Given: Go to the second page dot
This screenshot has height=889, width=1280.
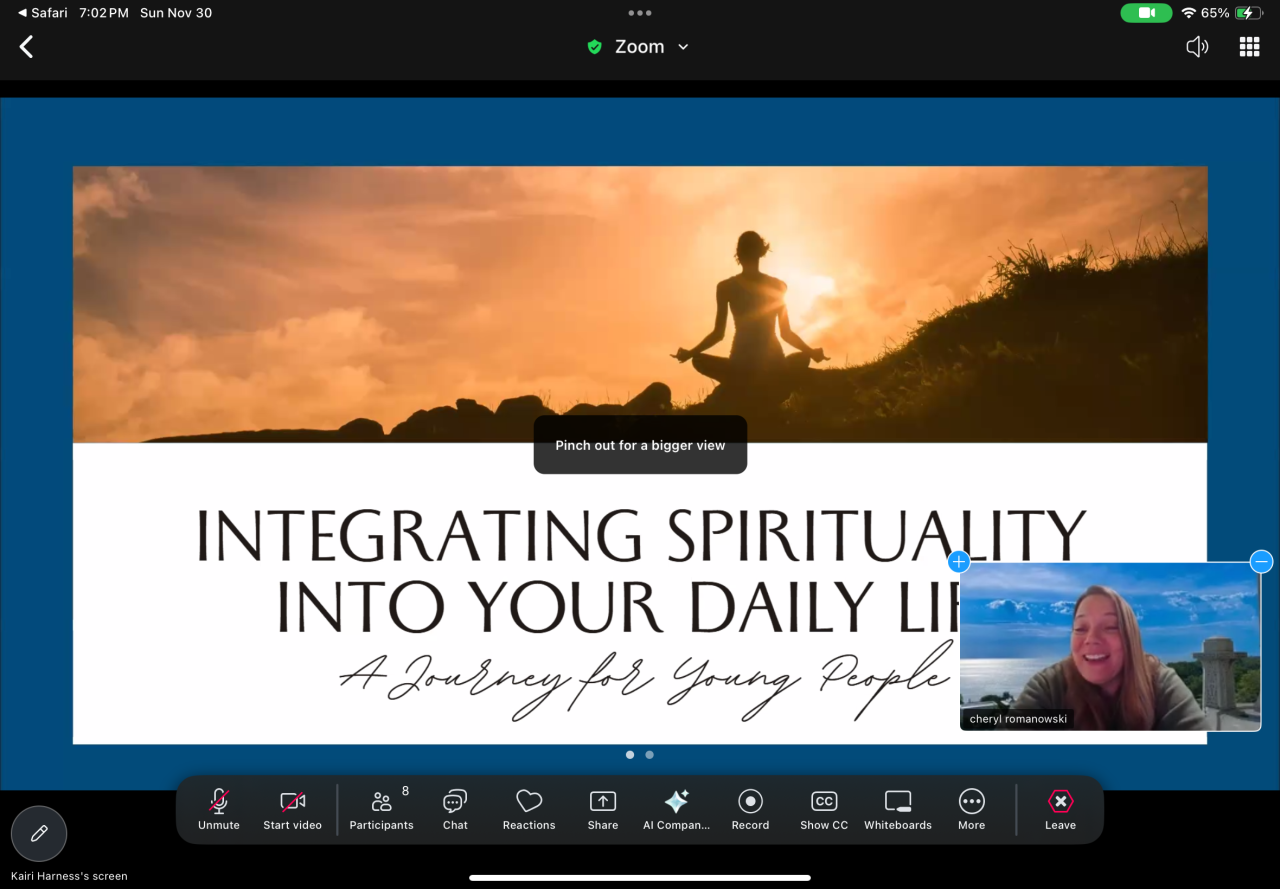Looking at the screenshot, I should (650, 755).
